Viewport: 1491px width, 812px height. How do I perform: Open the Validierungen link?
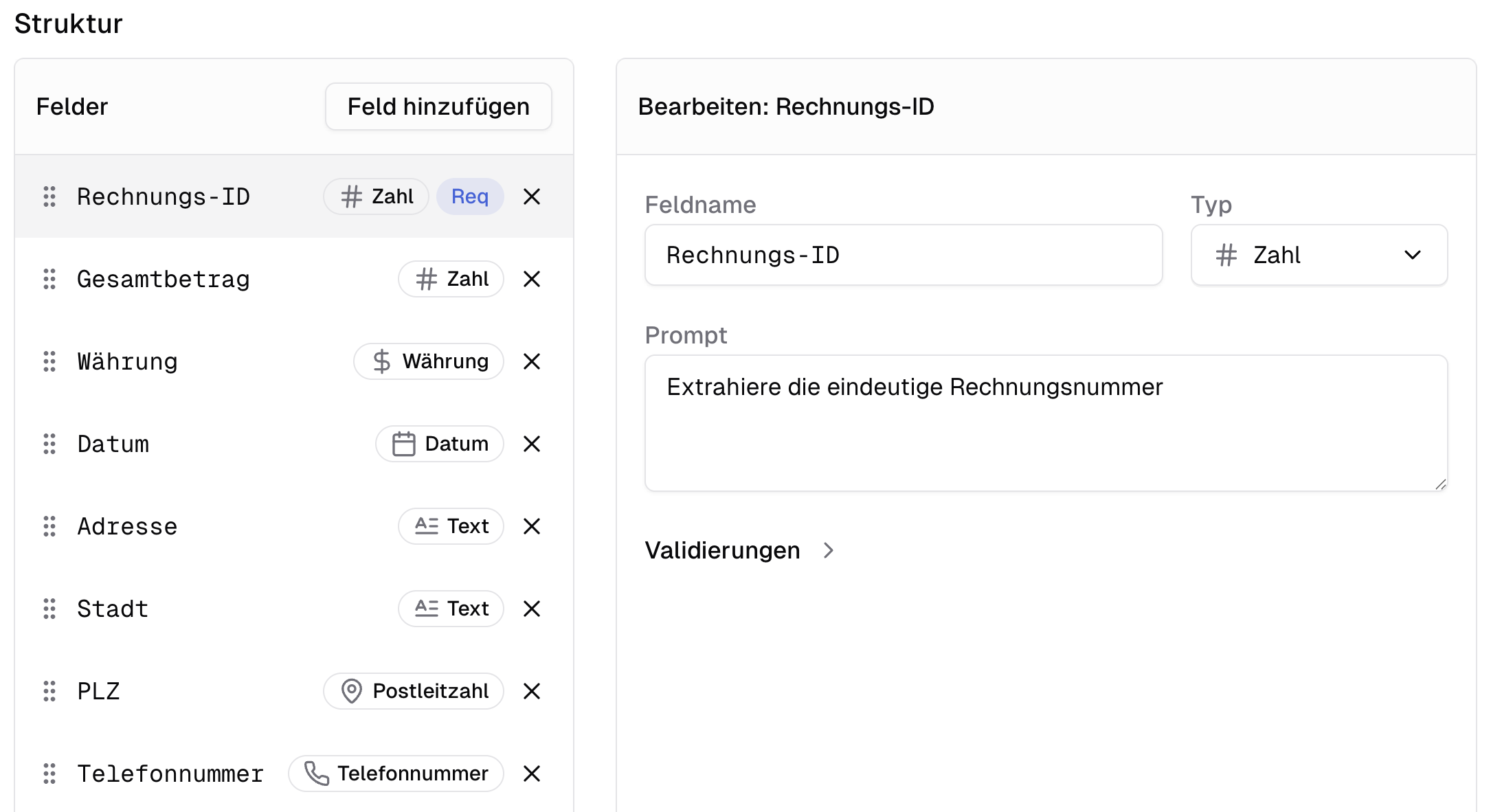point(722,550)
